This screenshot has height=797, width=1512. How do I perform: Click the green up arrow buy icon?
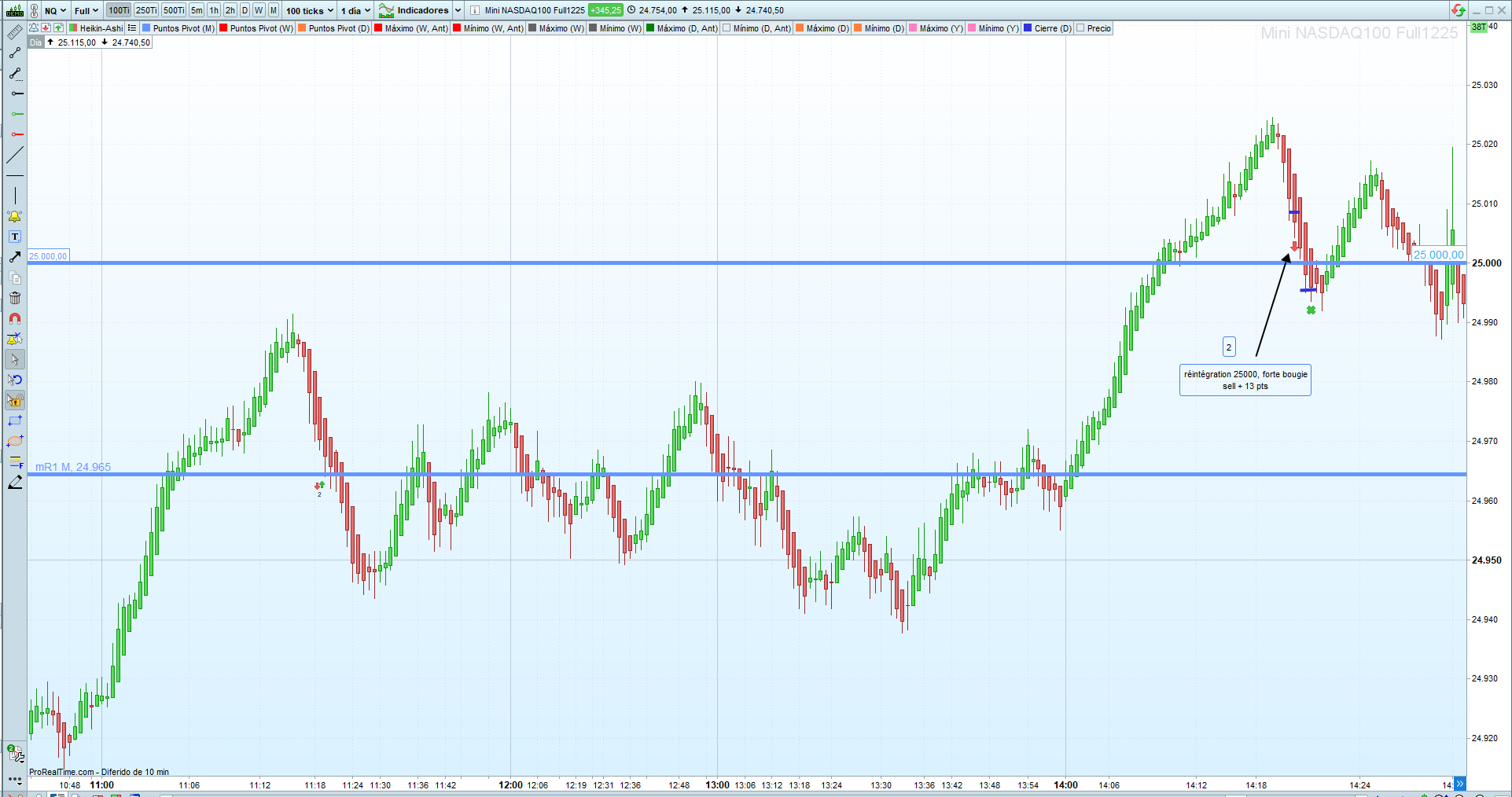tap(58, 28)
